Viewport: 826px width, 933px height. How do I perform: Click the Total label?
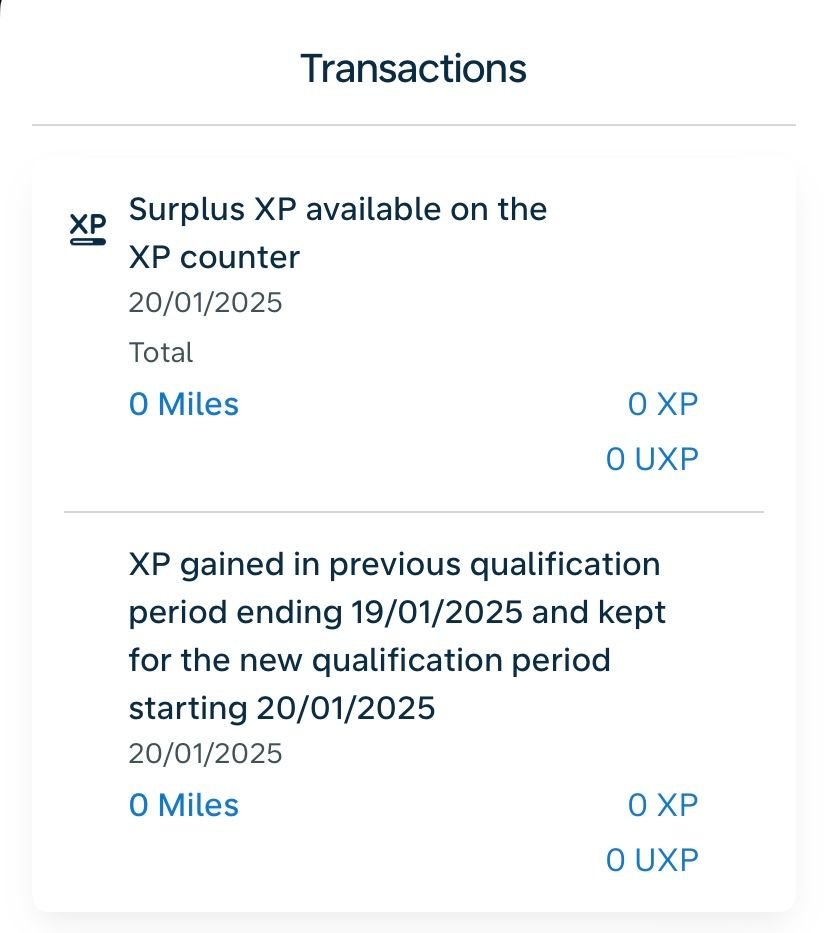[x=161, y=352]
